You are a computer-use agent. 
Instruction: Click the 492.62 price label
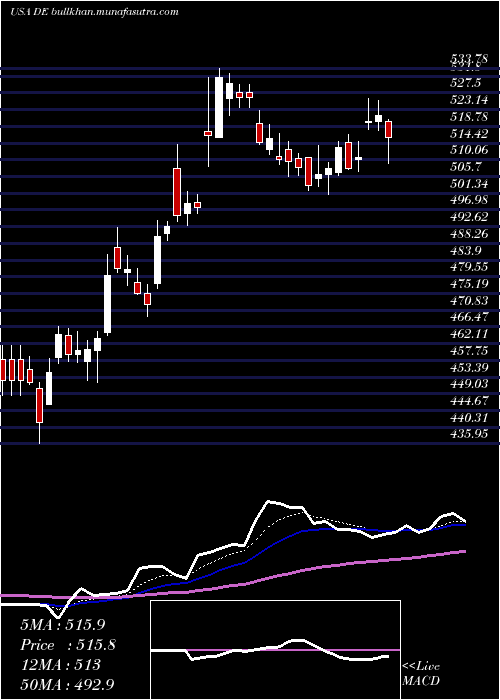469,217
